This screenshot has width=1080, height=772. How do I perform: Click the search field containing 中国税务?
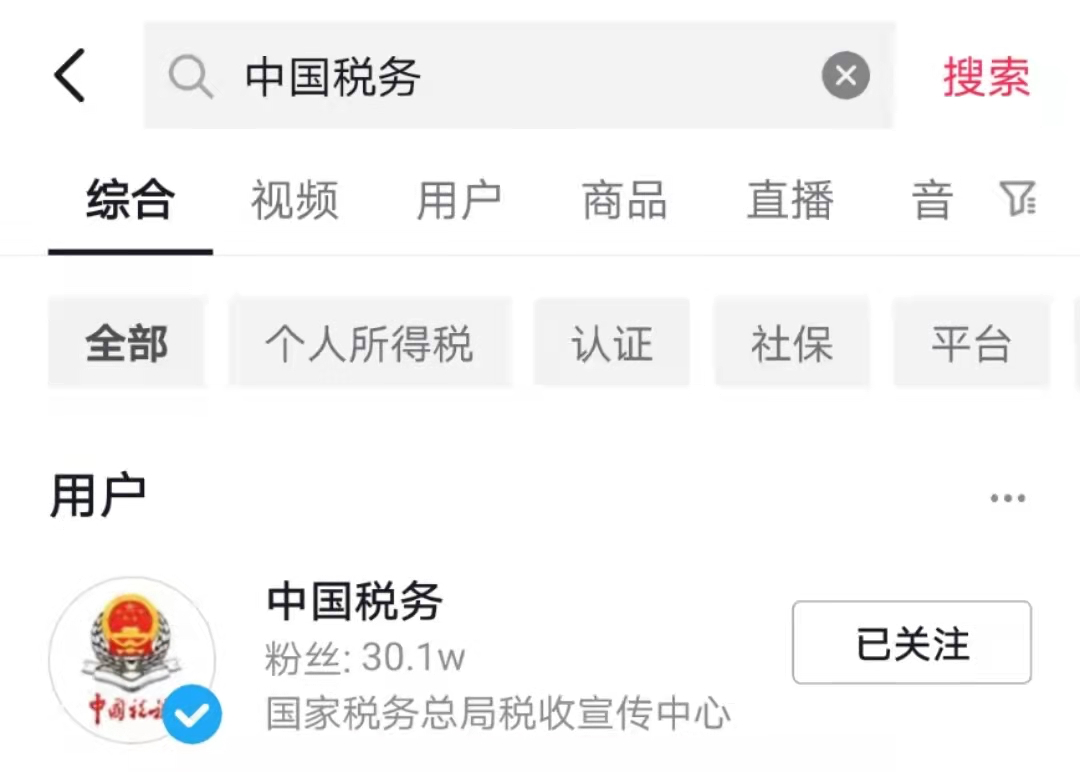point(519,75)
